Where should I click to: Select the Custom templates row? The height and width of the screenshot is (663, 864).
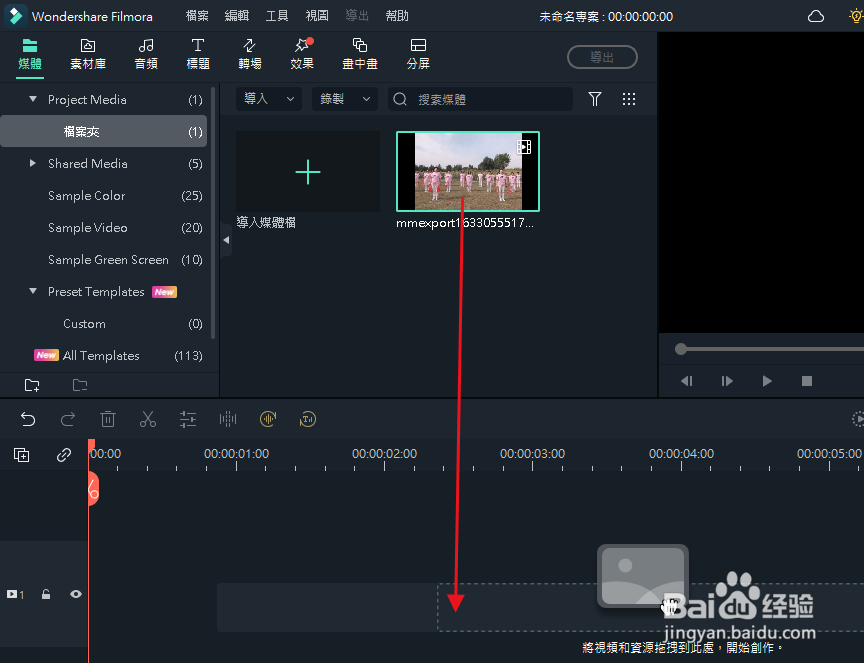click(104, 324)
